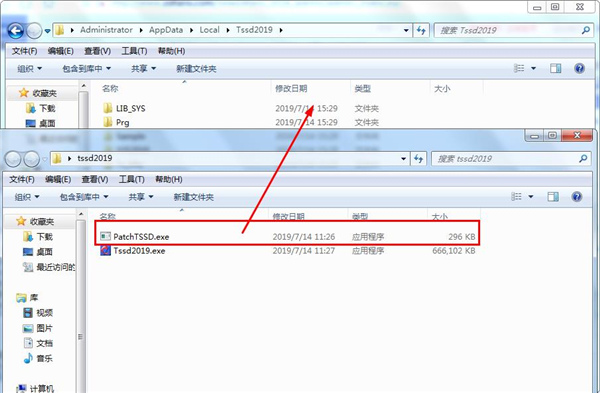Click 收藏夹 in back window sidebar

click(38, 93)
